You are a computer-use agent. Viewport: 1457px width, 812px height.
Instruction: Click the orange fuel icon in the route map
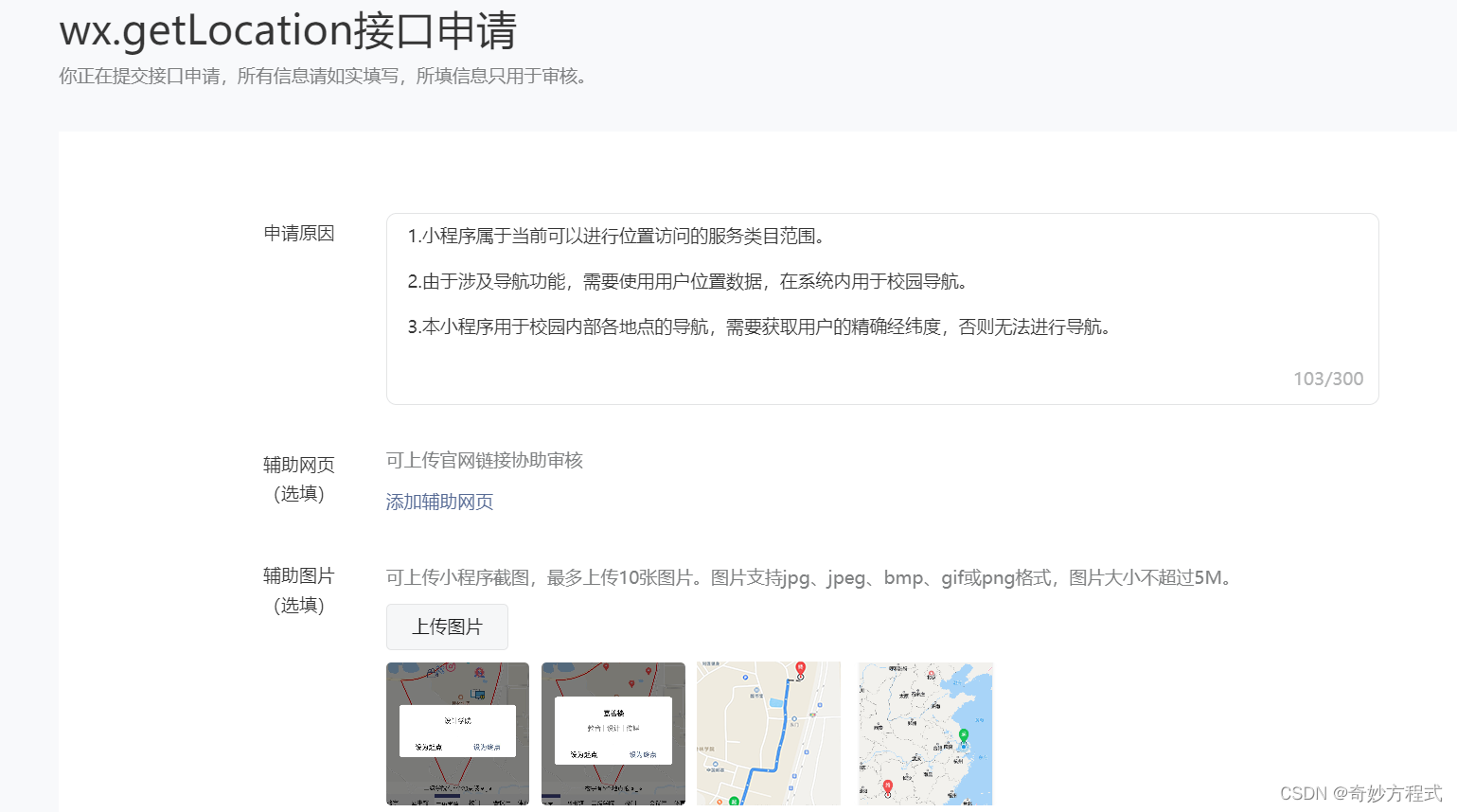(x=719, y=801)
